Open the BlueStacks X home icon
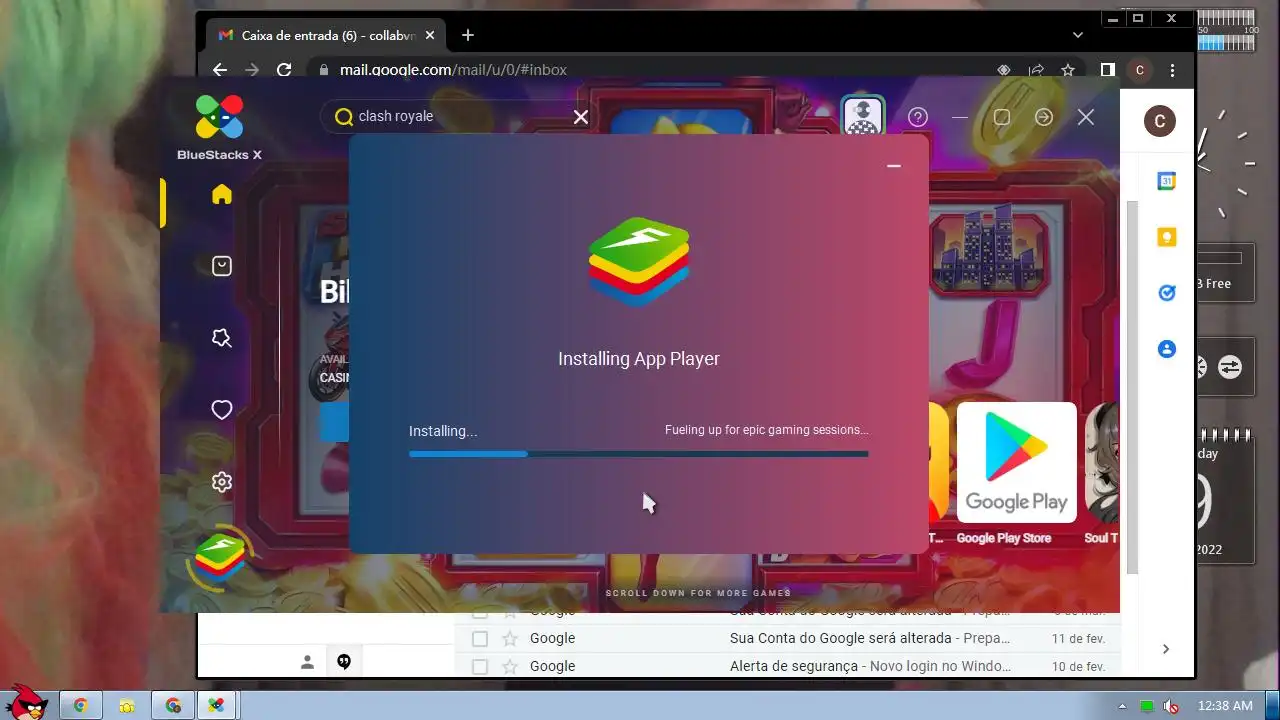1280x720 pixels. [x=222, y=195]
